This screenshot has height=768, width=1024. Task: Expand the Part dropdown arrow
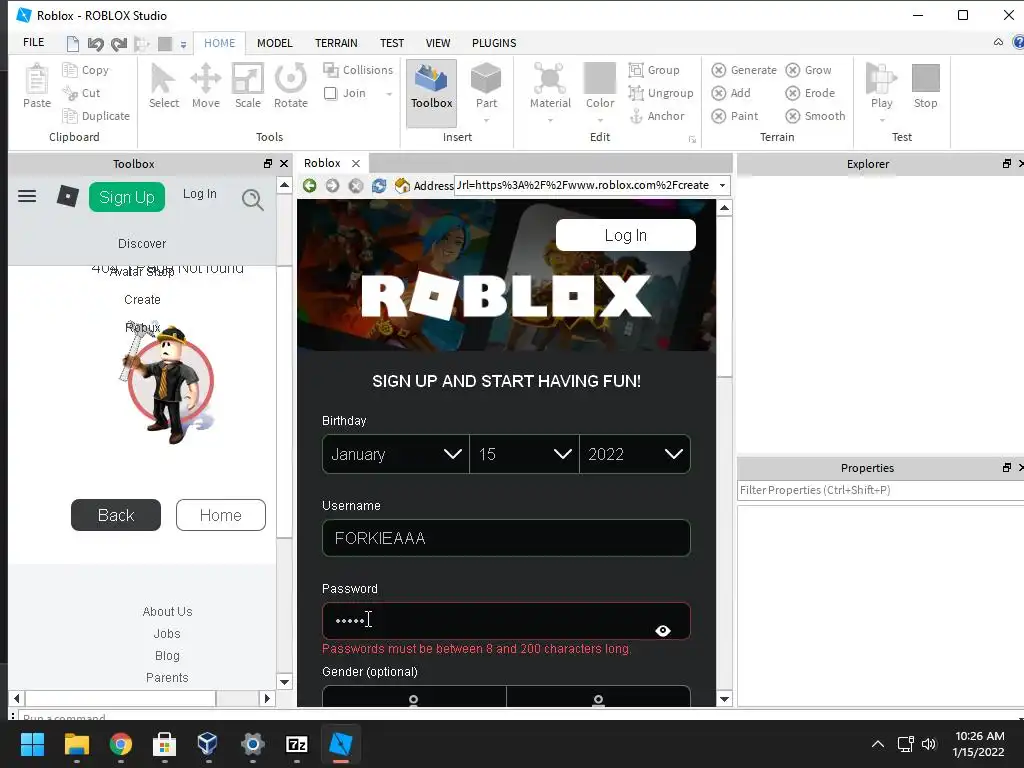click(487, 120)
